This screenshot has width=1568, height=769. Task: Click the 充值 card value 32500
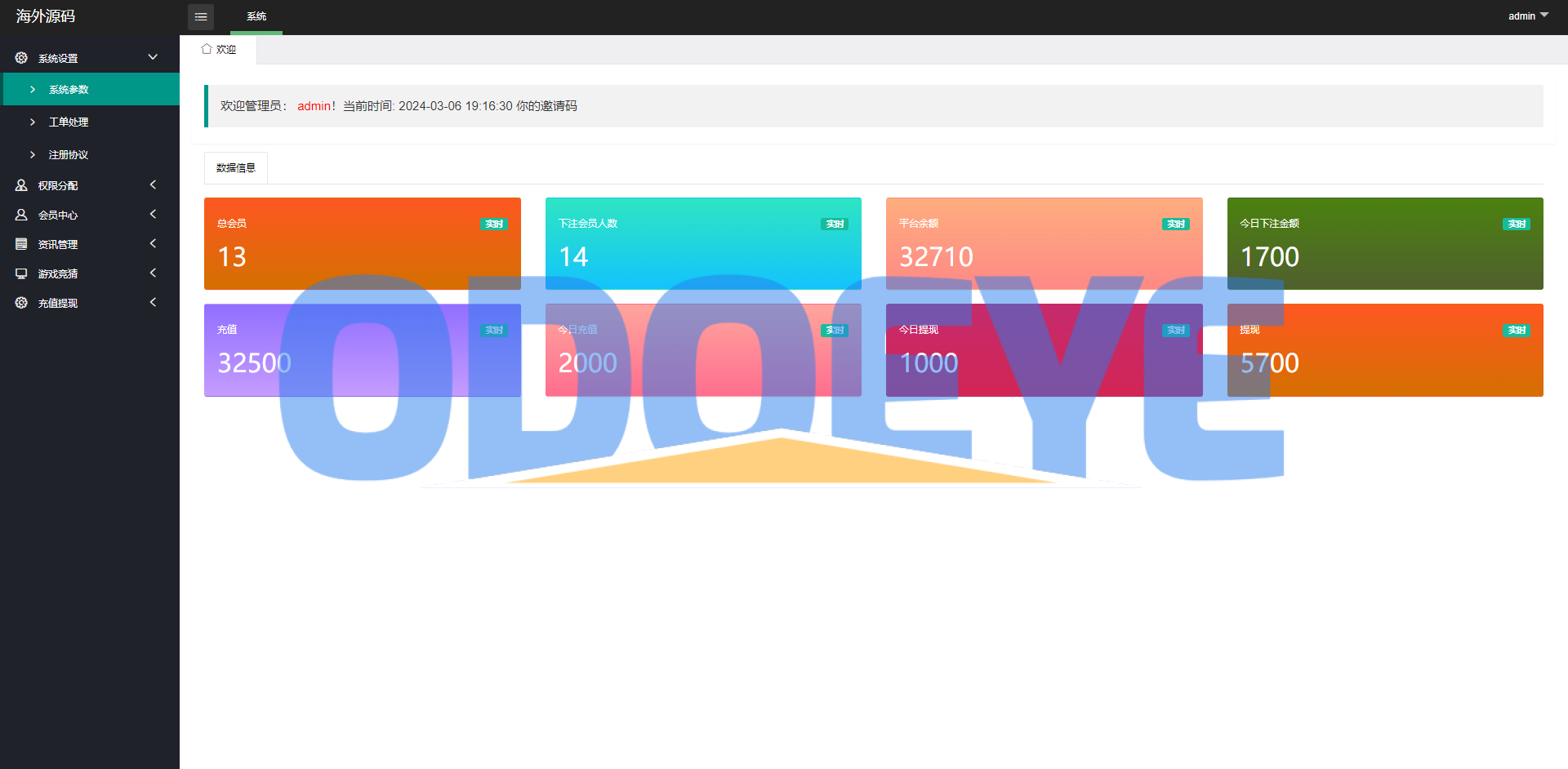pos(254,363)
